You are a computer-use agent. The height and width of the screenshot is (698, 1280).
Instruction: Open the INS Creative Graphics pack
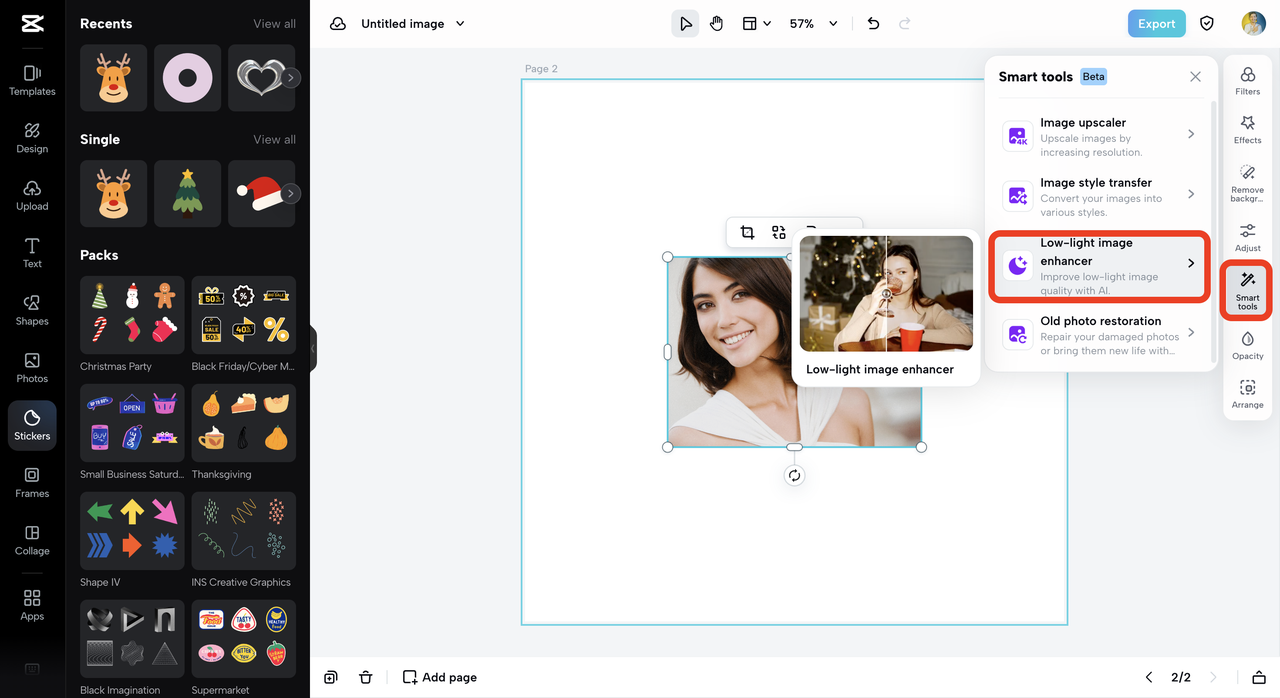coord(244,531)
